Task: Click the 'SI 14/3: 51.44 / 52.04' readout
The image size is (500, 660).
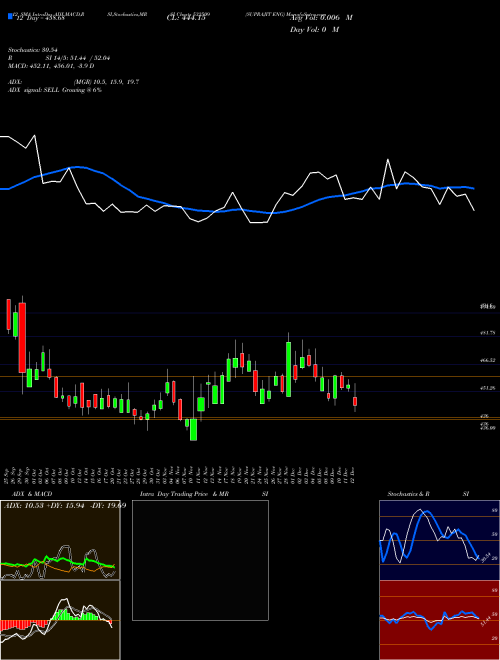Action: (x=78, y=58)
